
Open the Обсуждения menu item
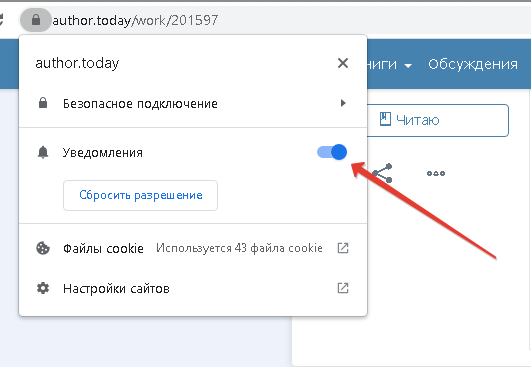click(x=473, y=64)
